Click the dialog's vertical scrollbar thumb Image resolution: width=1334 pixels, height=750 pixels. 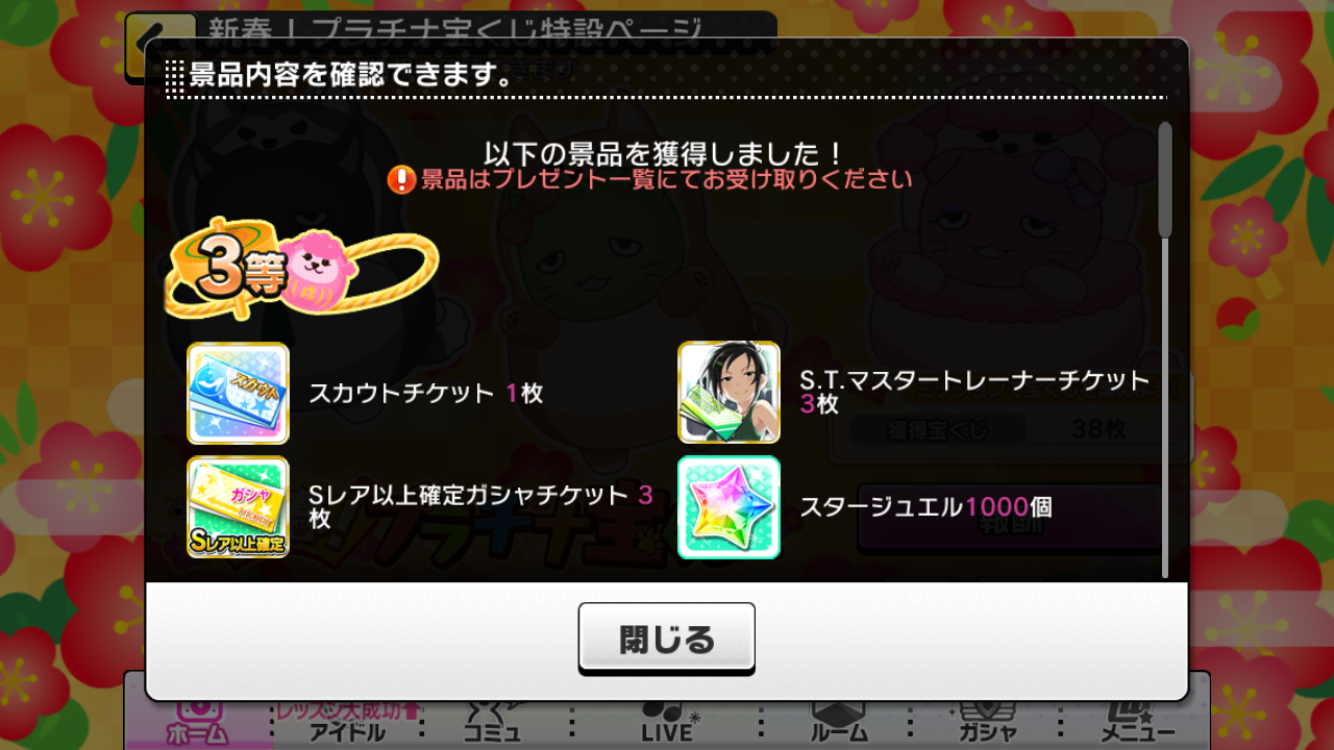pyautogui.click(x=1164, y=180)
